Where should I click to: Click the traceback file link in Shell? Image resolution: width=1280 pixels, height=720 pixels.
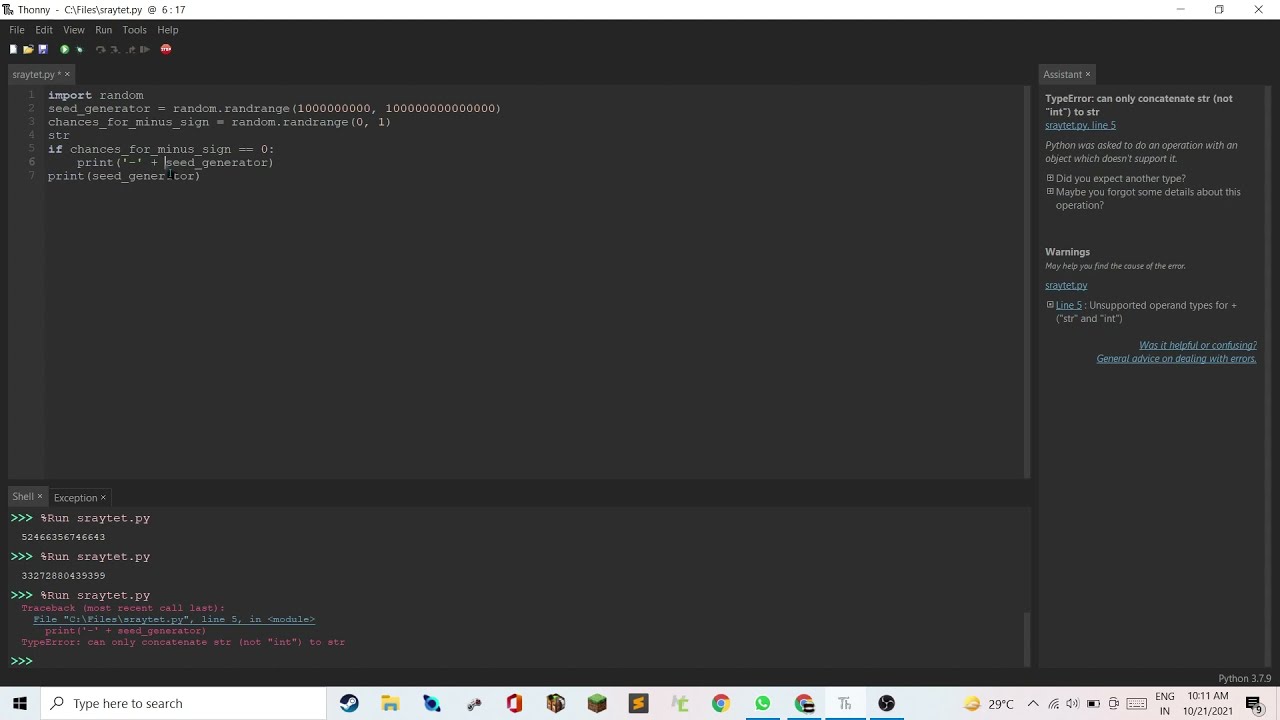[x=174, y=619]
